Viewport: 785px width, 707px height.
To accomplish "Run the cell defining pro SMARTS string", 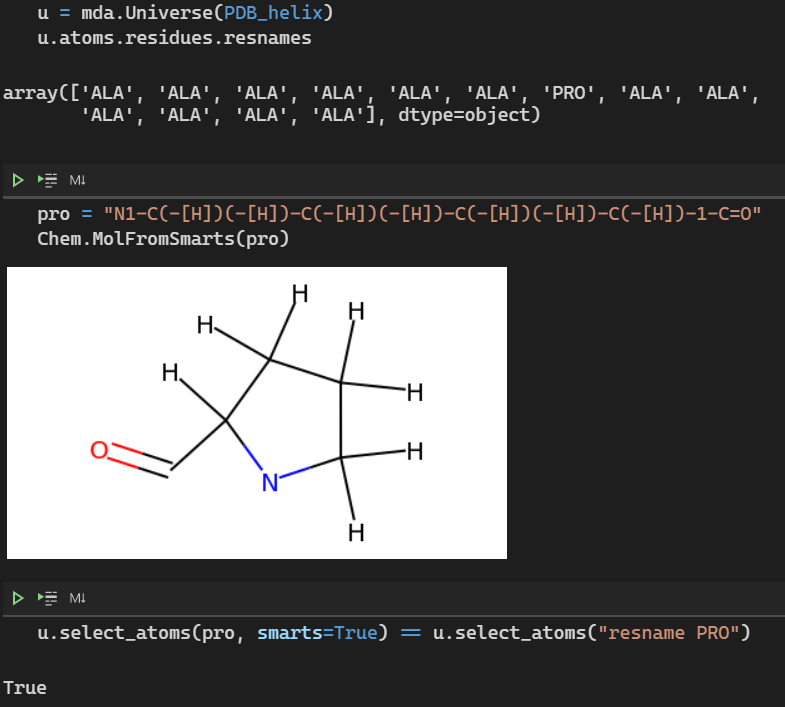I will 18,180.
